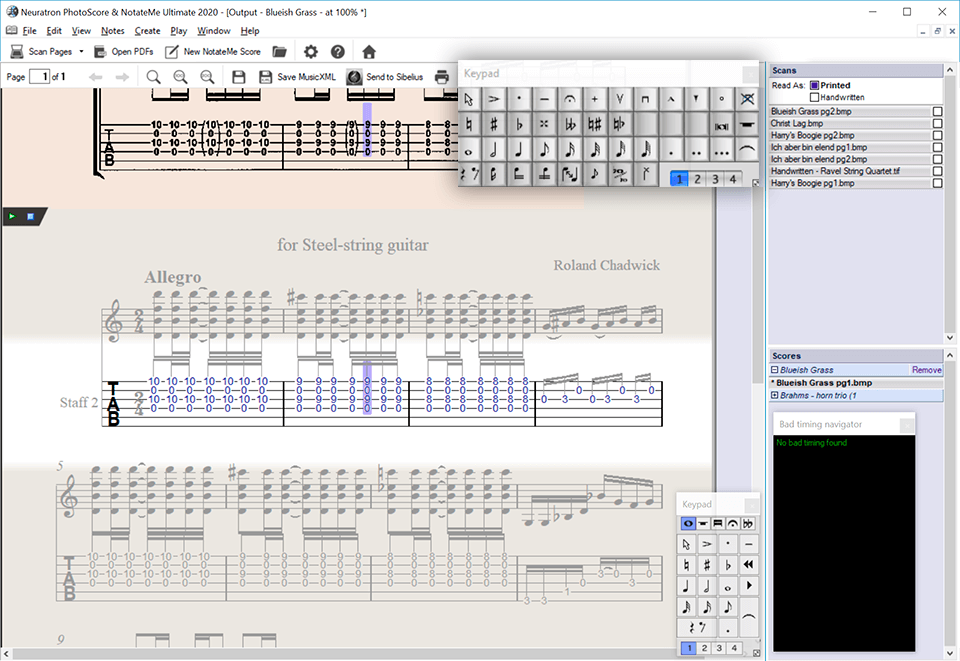Open the print dialog via printer icon
The image size is (960, 661).
pos(441,77)
